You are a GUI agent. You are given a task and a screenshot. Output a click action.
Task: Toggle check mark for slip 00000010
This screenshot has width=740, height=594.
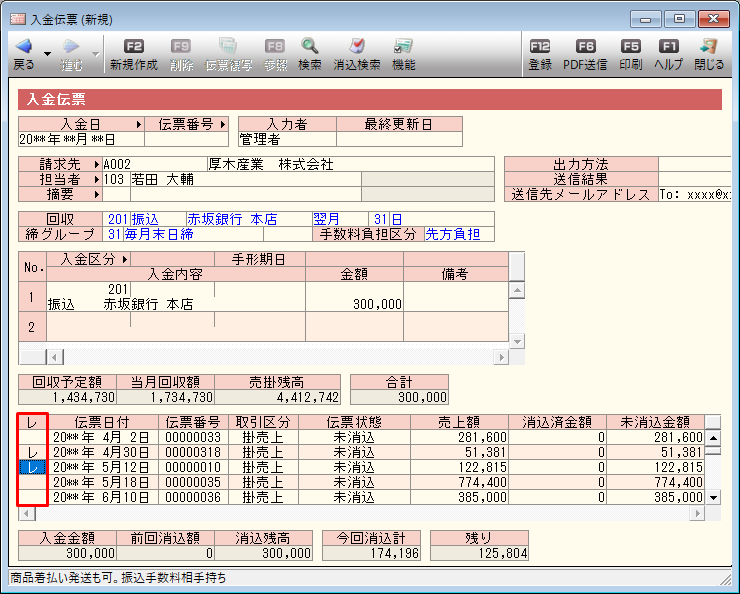point(33,467)
